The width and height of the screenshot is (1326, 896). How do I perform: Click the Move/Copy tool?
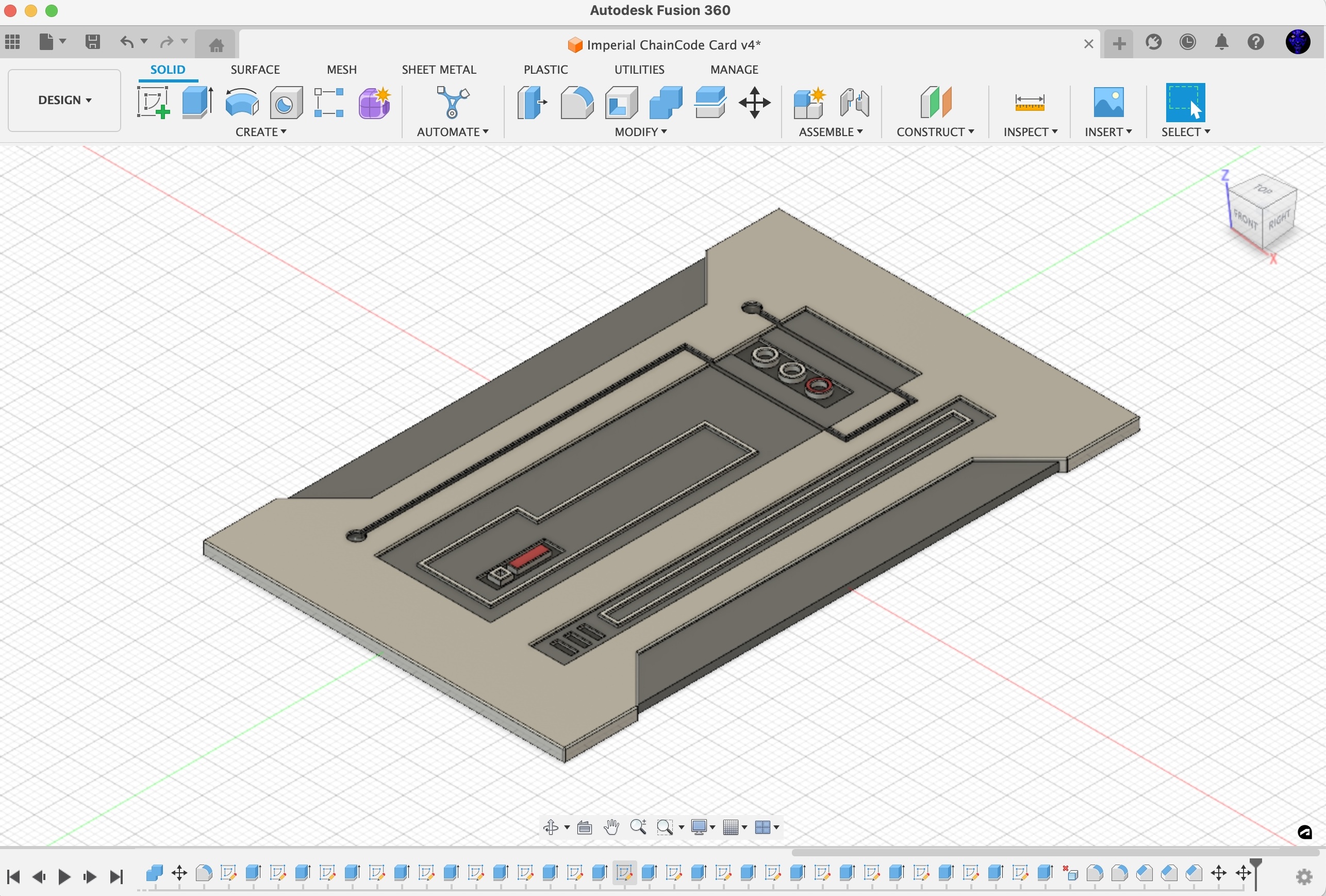(756, 102)
